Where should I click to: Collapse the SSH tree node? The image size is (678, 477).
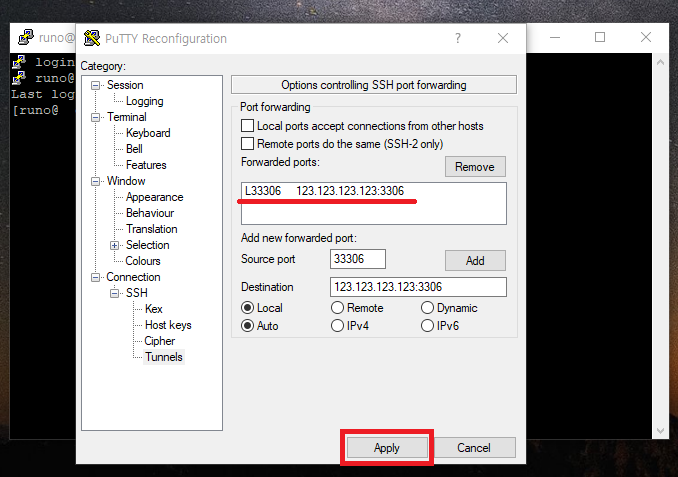point(114,293)
